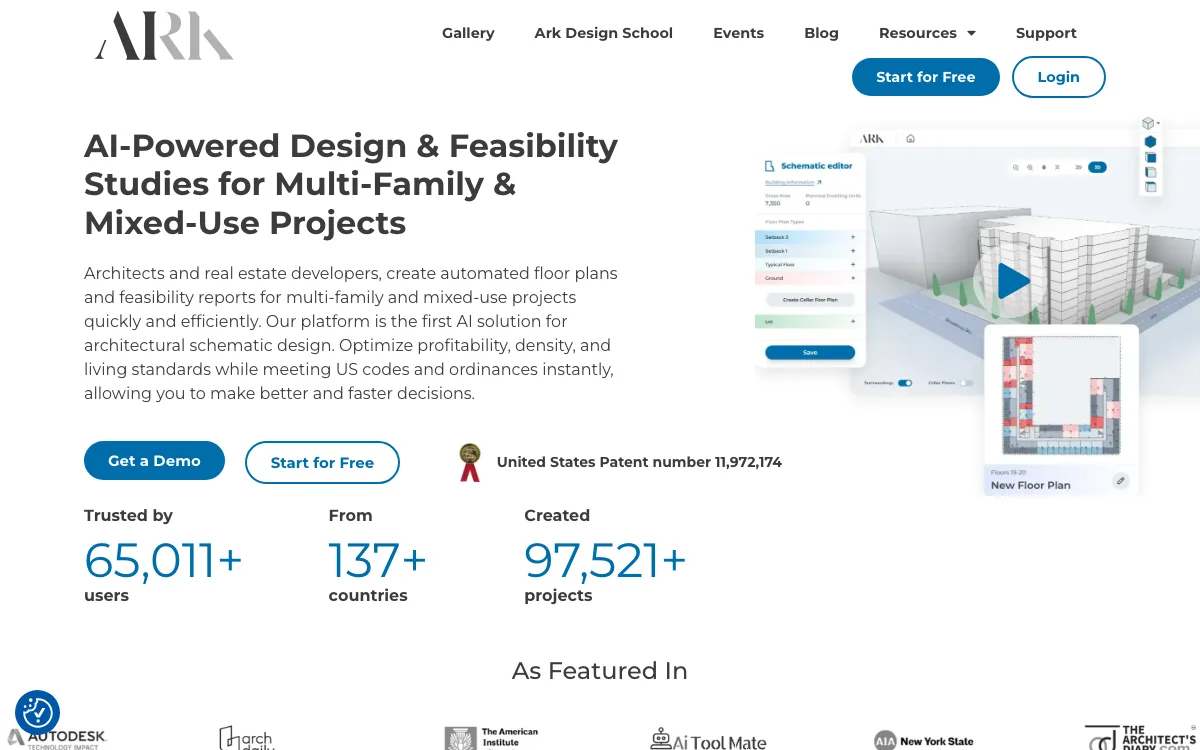This screenshot has height=750, width=1200.
Task: Click the Schematic editor document icon
Action: tap(769, 166)
